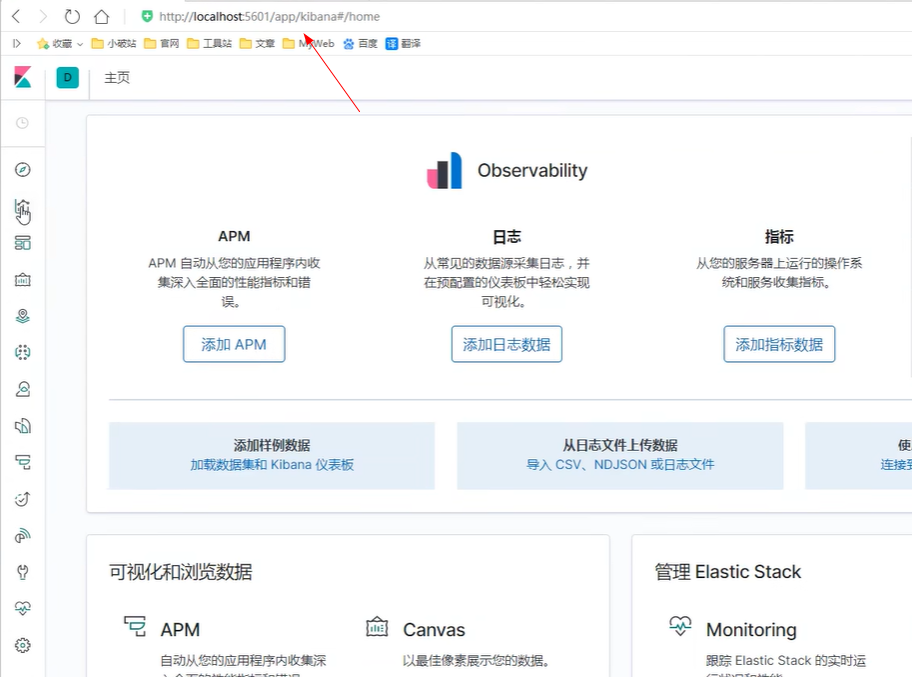912x677 pixels.
Task: Click the 管理 Elastic Stack heading
Action: (x=728, y=572)
